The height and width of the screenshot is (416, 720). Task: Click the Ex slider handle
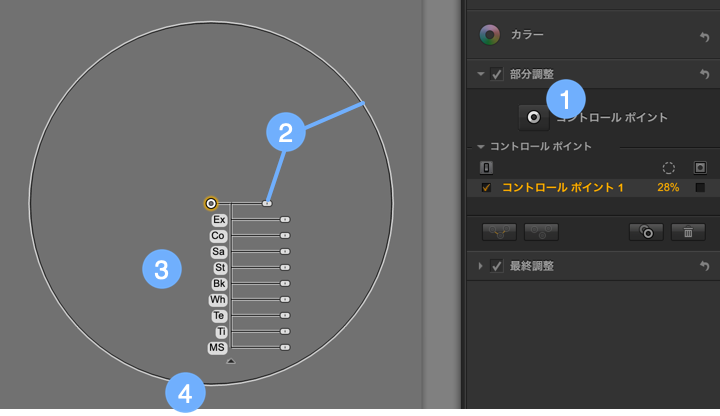click(x=285, y=220)
